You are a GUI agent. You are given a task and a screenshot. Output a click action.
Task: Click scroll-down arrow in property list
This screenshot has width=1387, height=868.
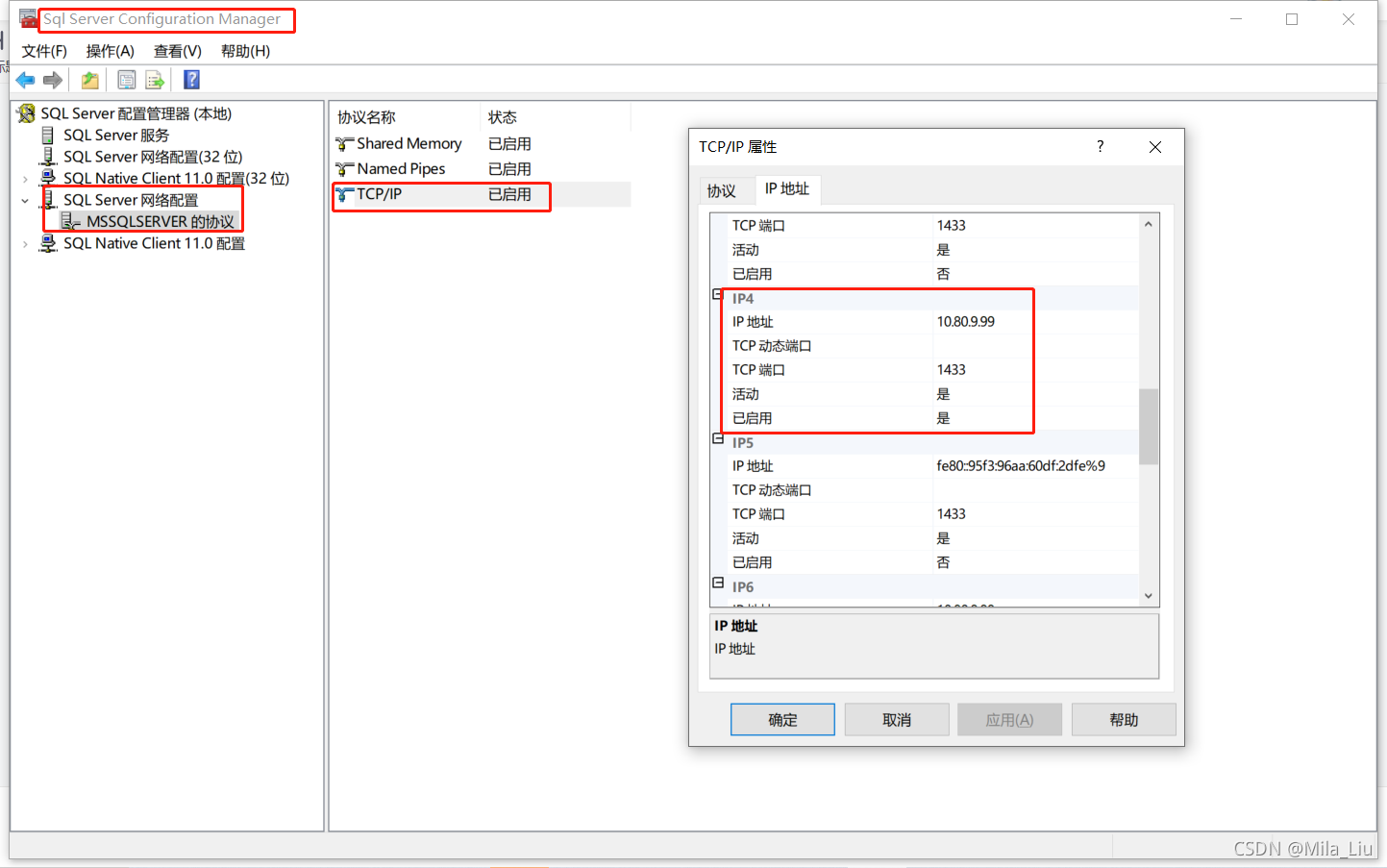click(x=1149, y=596)
